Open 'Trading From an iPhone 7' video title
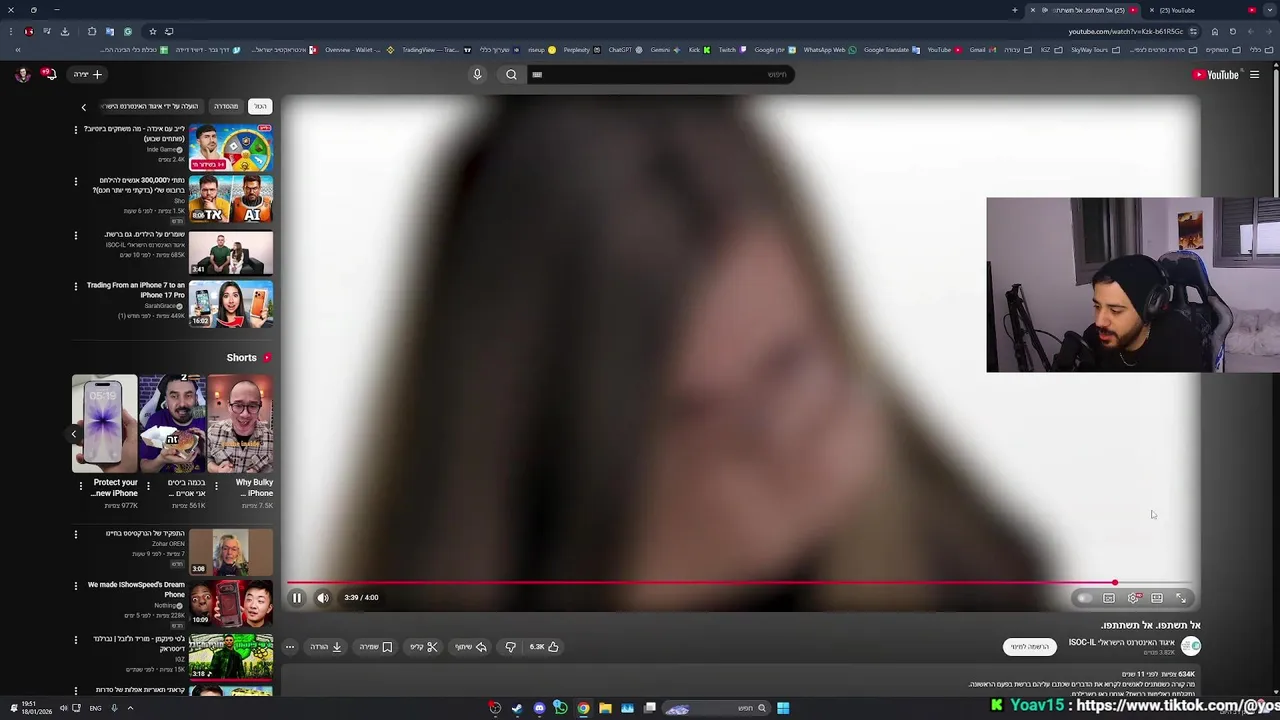Image resolution: width=1280 pixels, height=720 pixels. (136, 290)
